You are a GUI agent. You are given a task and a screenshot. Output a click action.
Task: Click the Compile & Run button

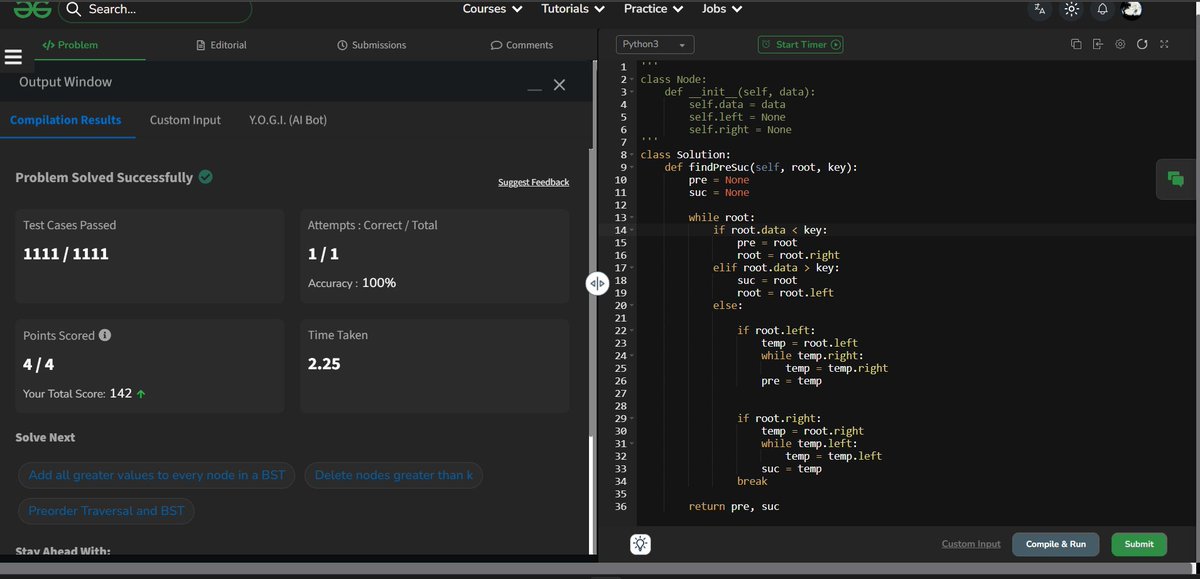(1055, 544)
